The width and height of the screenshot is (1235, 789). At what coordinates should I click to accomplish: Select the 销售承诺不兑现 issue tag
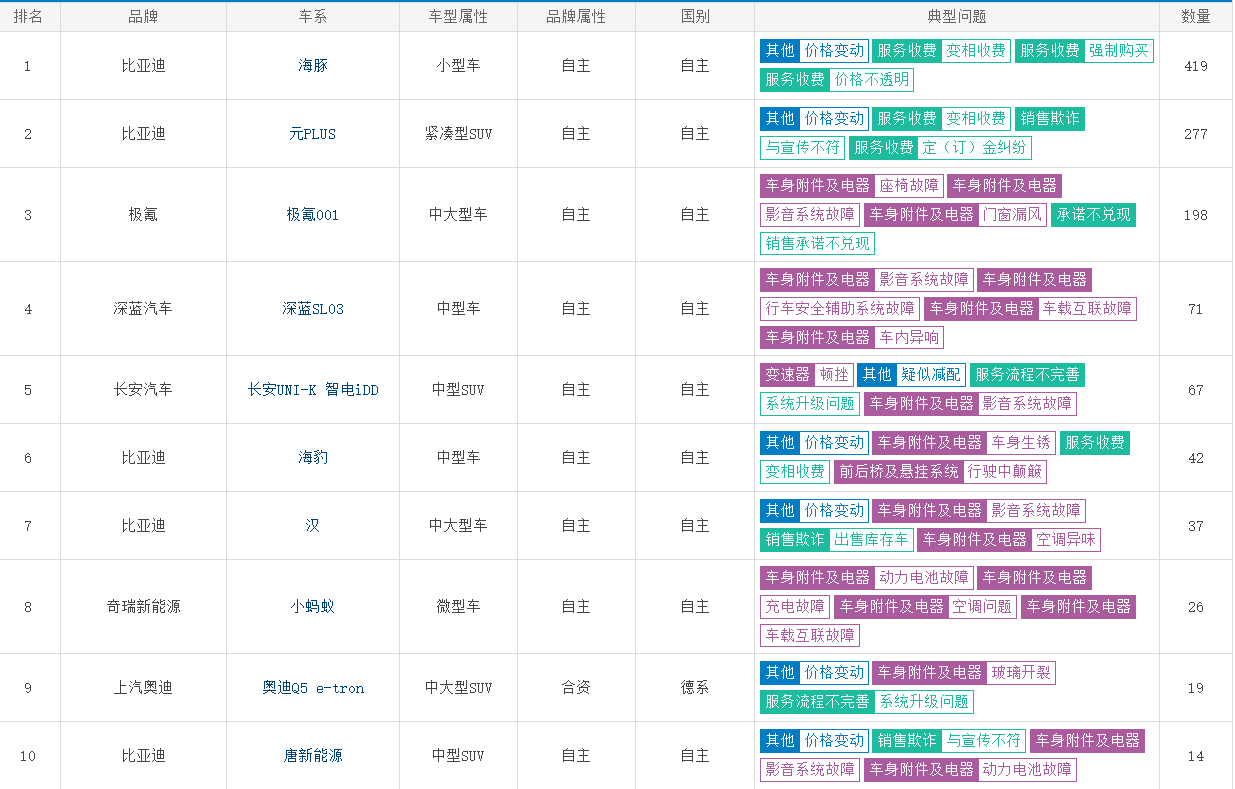(818, 244)
